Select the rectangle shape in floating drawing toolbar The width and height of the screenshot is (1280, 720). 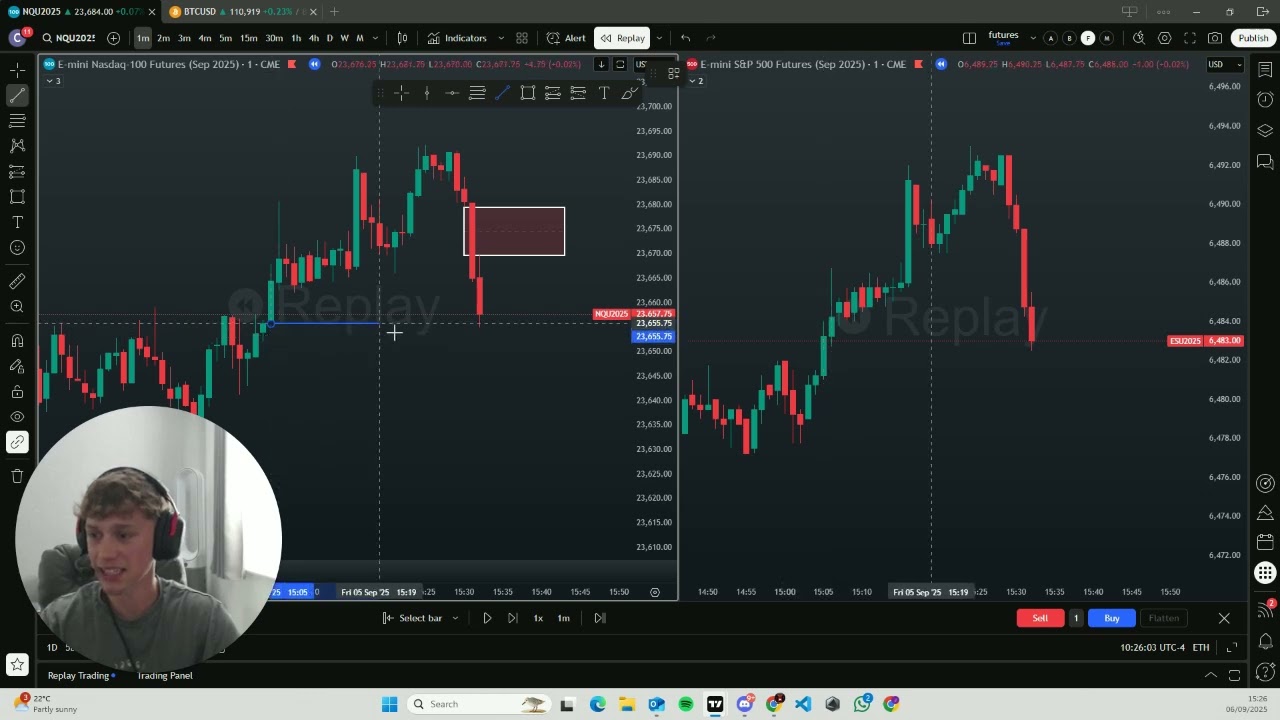pos(527,93)
